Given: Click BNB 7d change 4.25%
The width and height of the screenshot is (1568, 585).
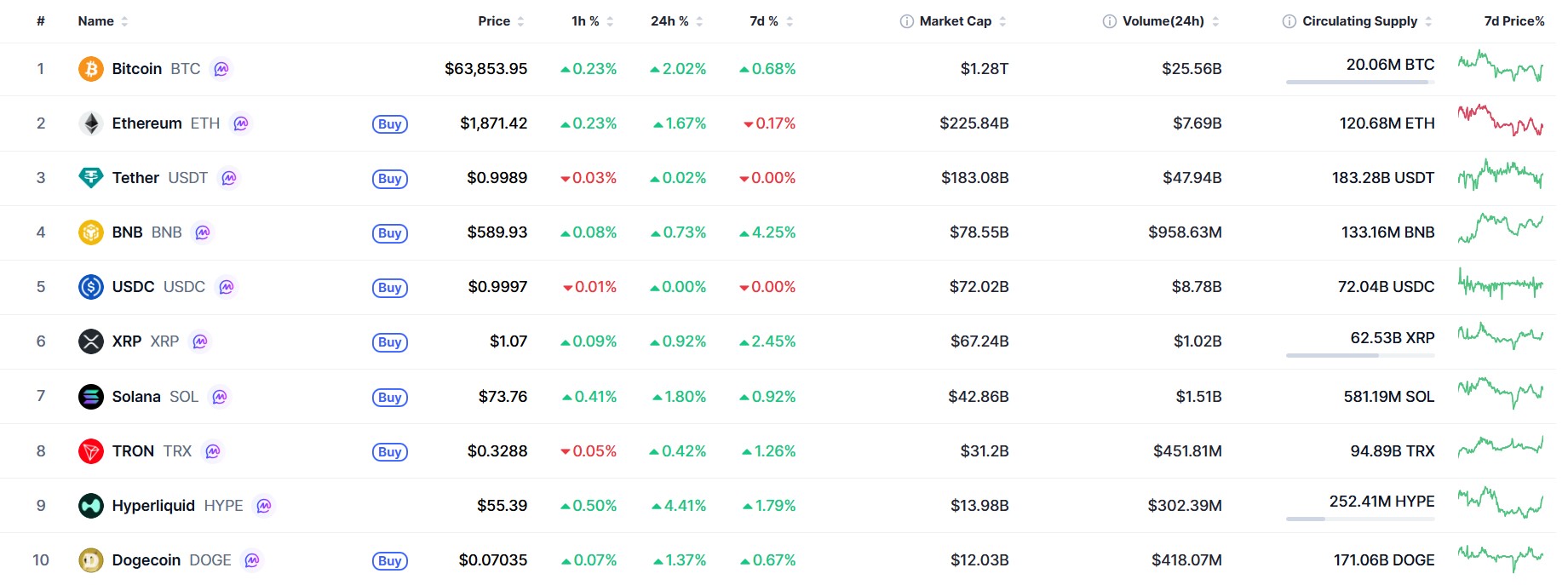Looking at the screenshot, I should tap(768, 232).
